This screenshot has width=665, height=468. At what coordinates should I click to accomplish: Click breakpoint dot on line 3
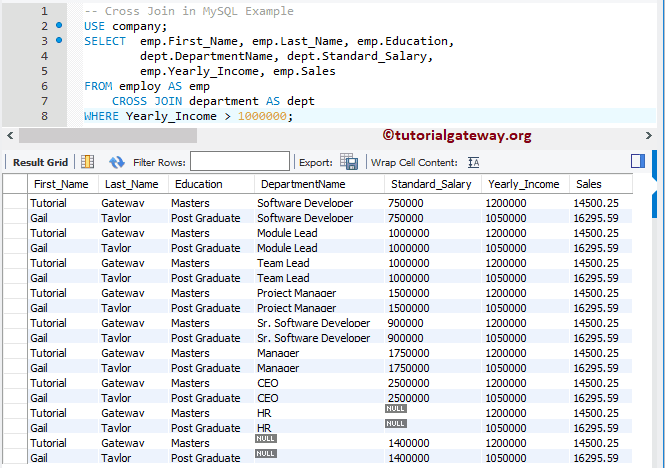pyautogui.click(x=59, y=40)
